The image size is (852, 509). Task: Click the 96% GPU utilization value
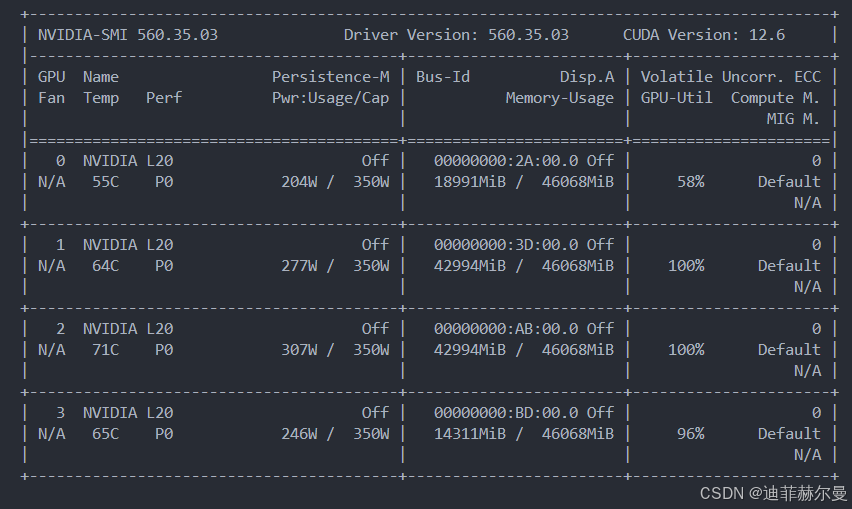point(690,434)
